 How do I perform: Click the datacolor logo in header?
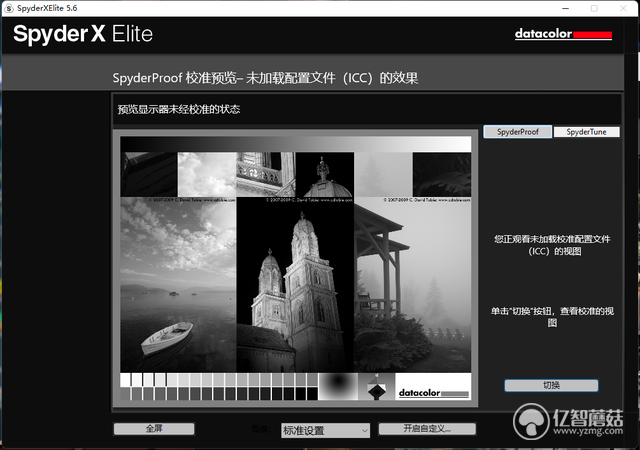563,34
